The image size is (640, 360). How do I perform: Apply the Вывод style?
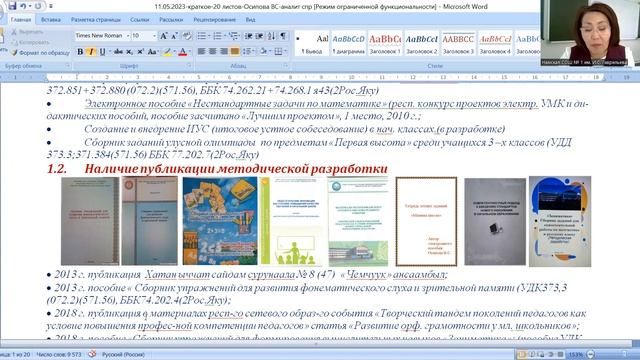click(312, 43)
